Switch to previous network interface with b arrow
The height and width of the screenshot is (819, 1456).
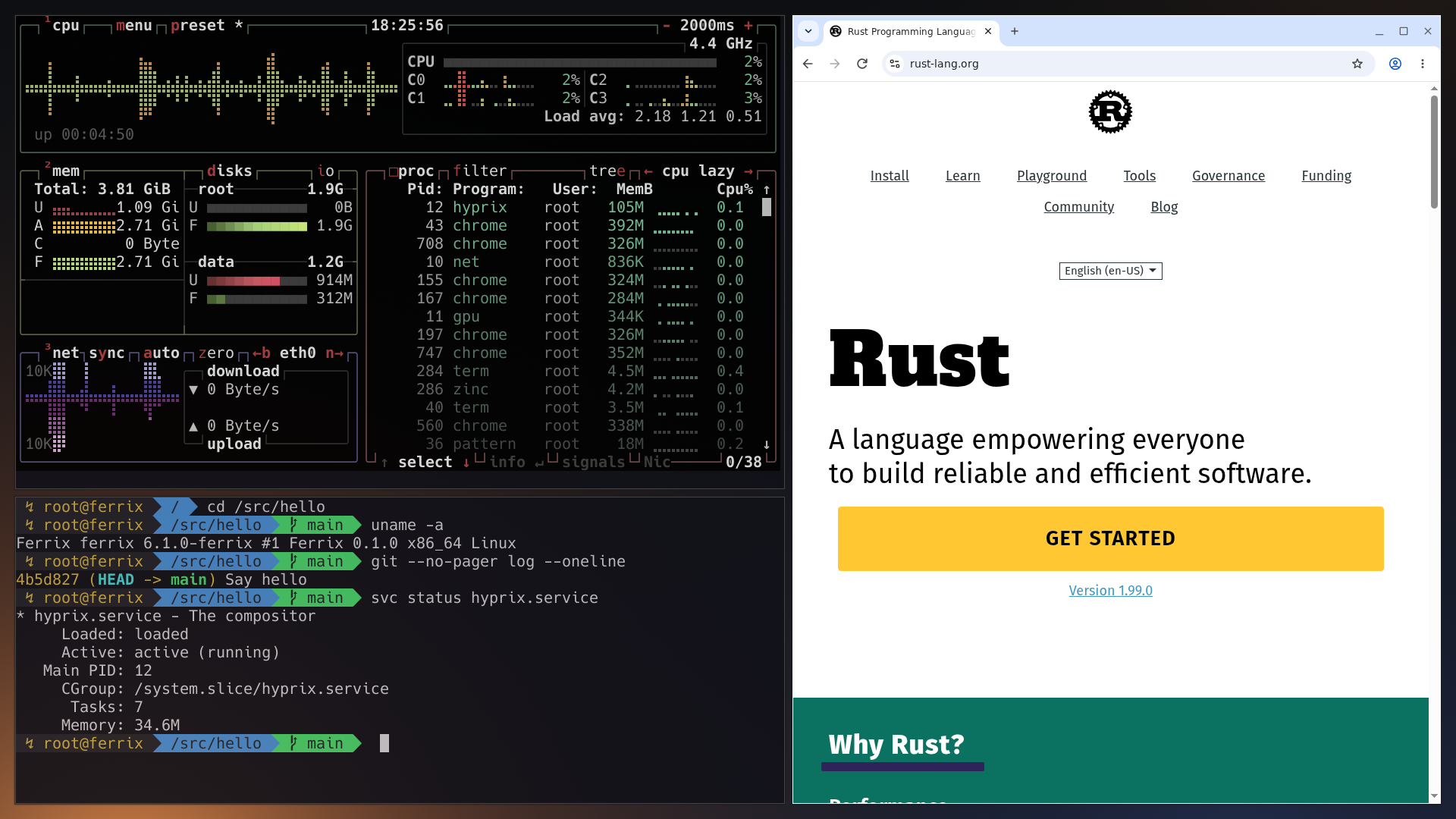pyautogui.click(x=262, y=353)
